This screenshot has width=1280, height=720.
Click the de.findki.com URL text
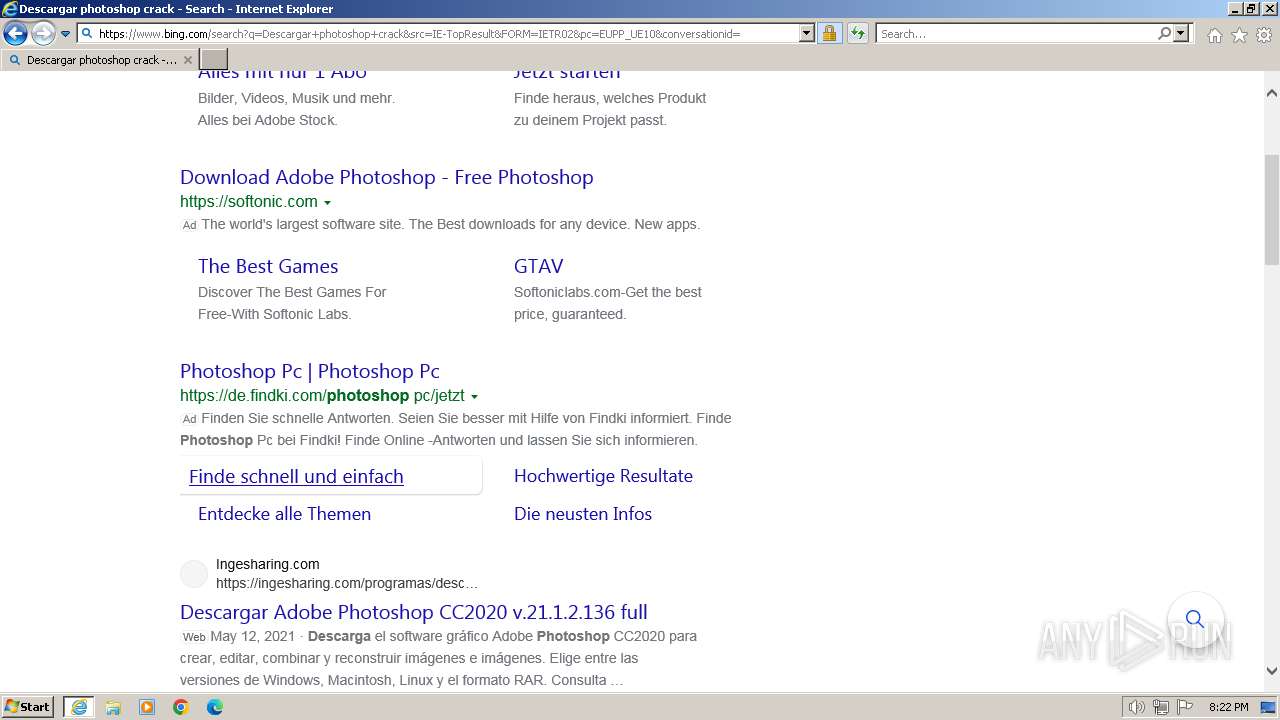(322, 395)
